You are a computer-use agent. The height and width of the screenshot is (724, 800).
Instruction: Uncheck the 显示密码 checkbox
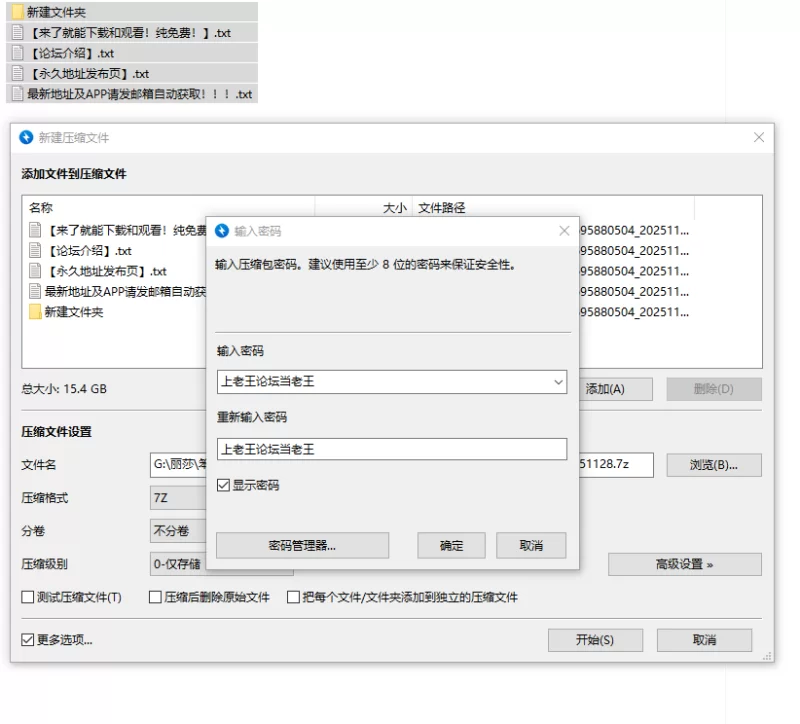click(x=223, y=485)
